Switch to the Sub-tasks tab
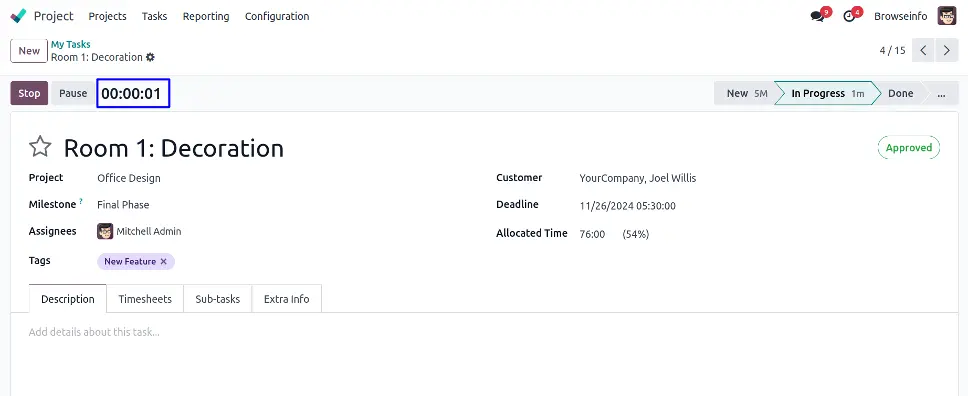Image resolution: width=968 pixels, height=396 pixels. 217,299
